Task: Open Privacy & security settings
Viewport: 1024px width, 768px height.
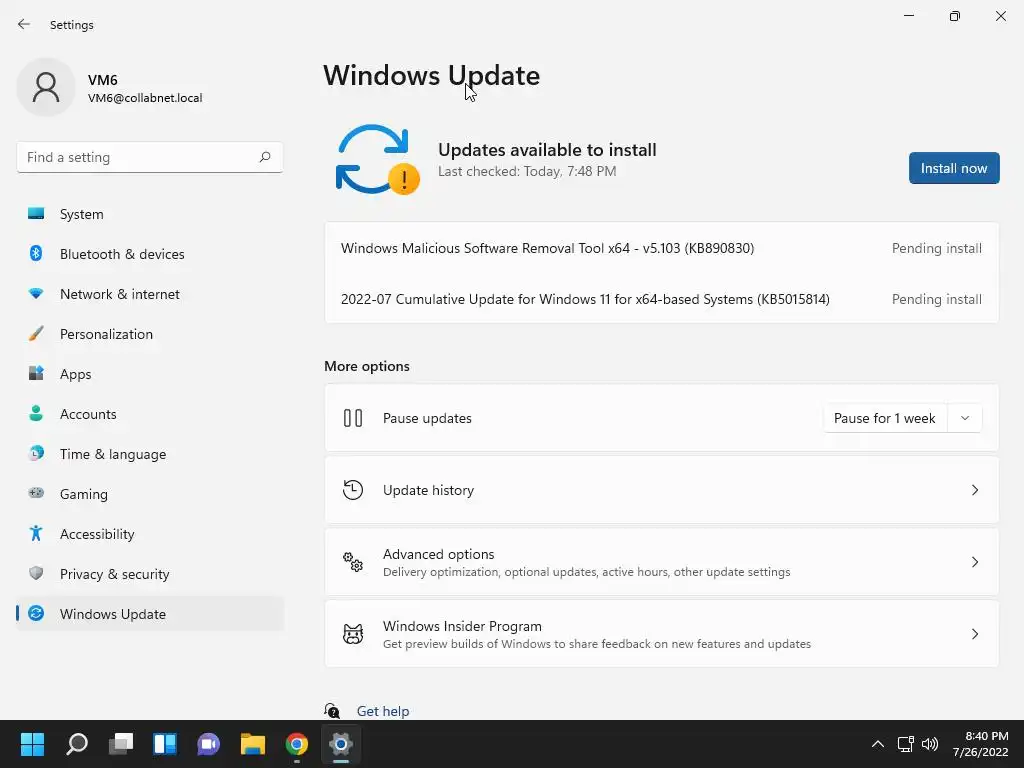Action: tap(150, 574)
